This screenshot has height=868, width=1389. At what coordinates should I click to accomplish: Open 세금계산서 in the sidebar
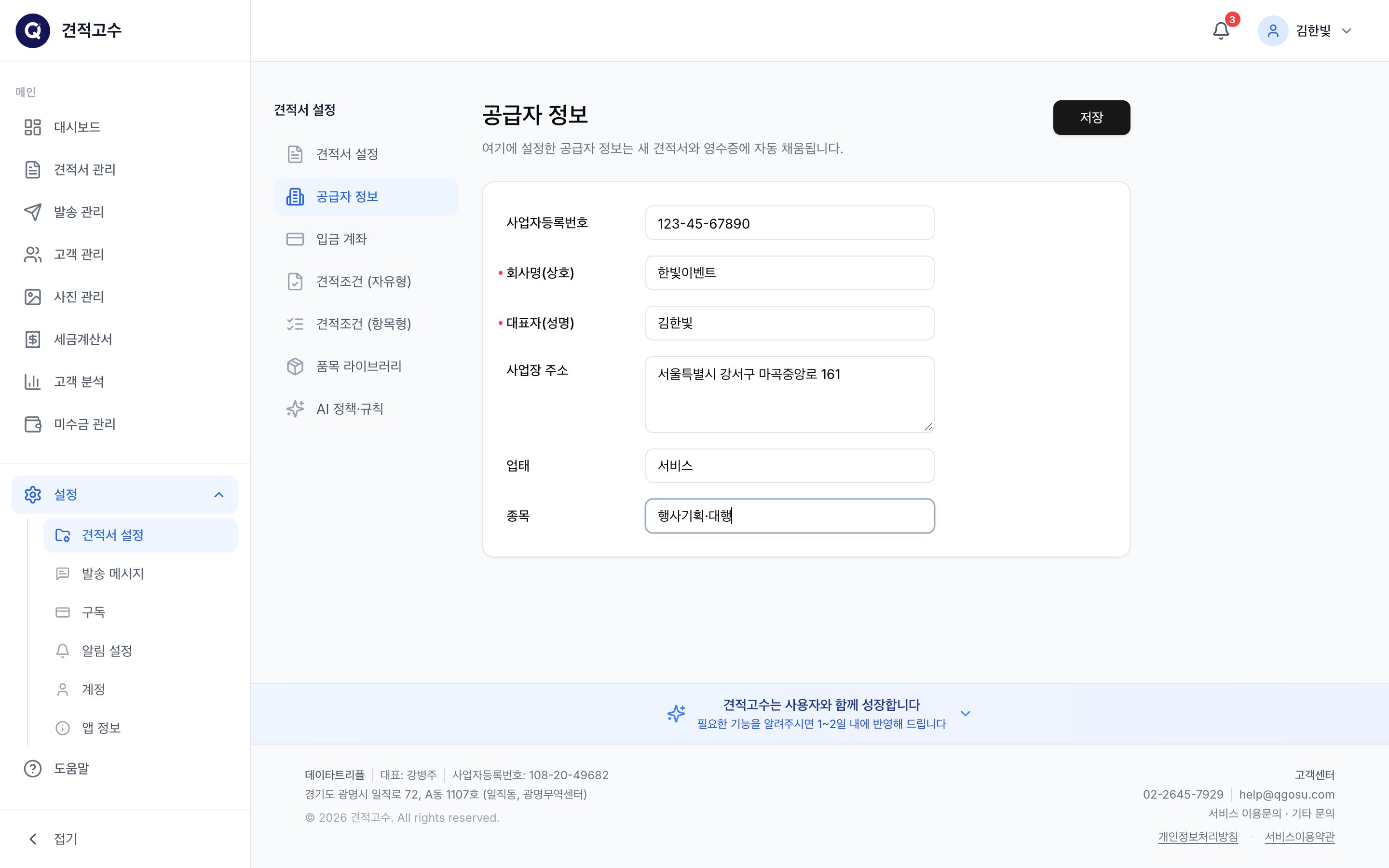(x=124, y=339)
